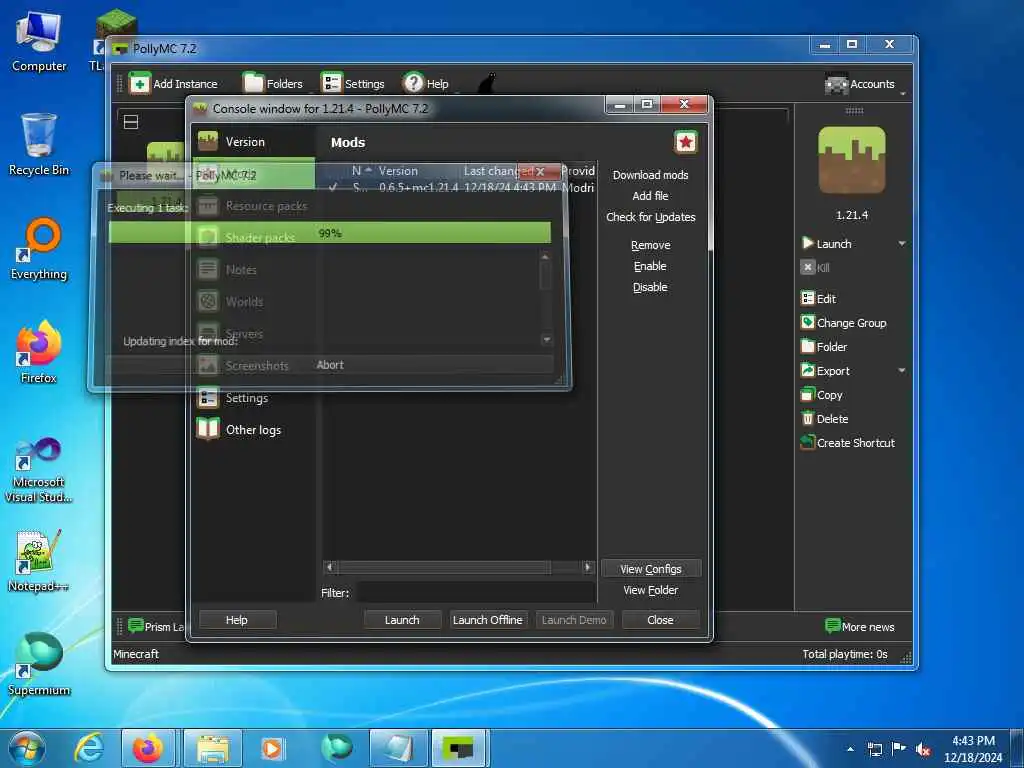Image resolution: width=1024 pixels, height=768 pixels.
Task: Click the red star icon in Mods header
Action: click(x=686, y=142)
